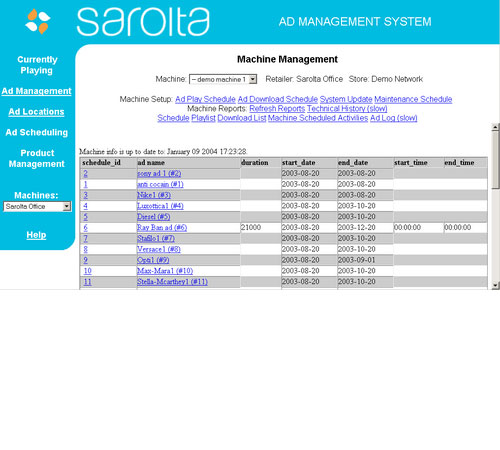
Task: Open schedule id 5 link
Action: 86,217
